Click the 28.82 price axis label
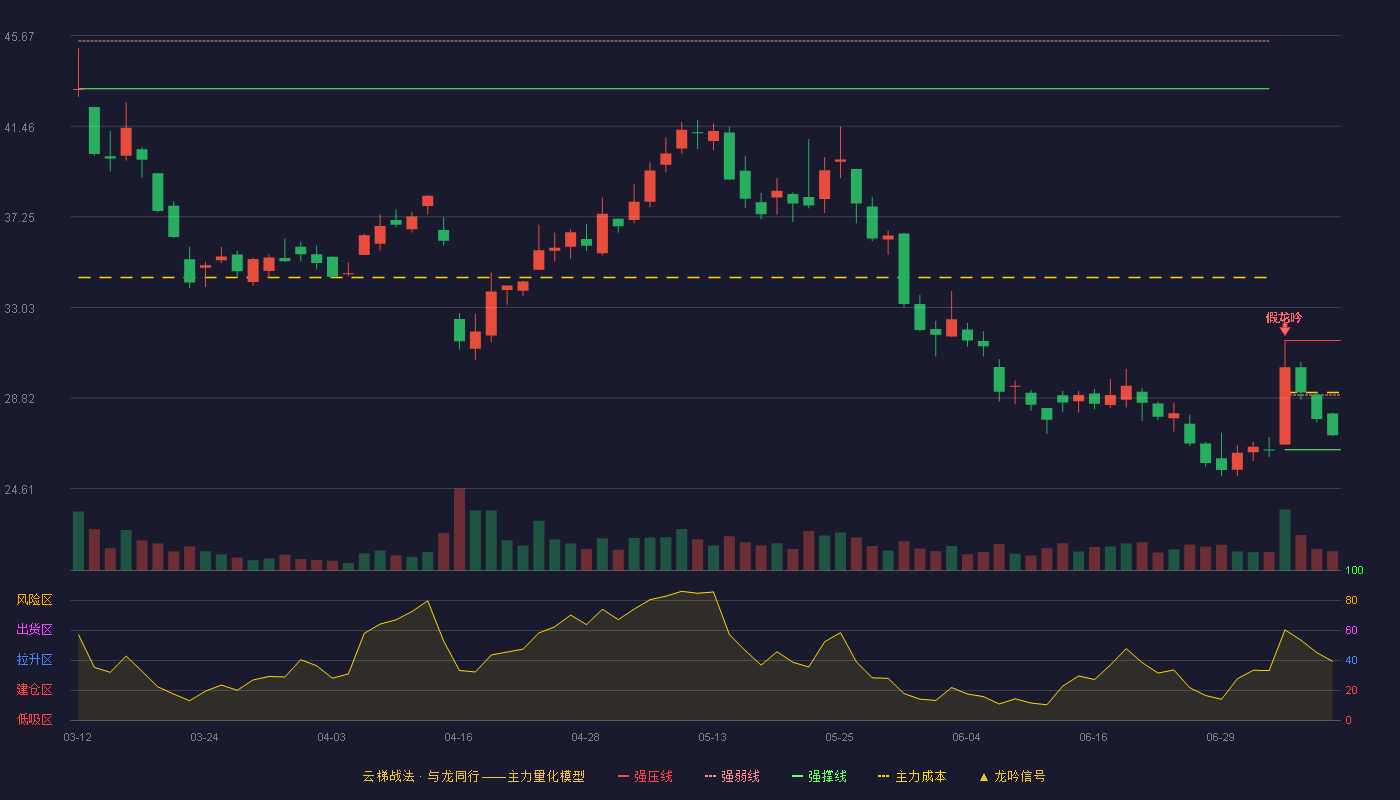This screenshot has width=1400, height=800. pyautogui.click(x=19, y=399)
